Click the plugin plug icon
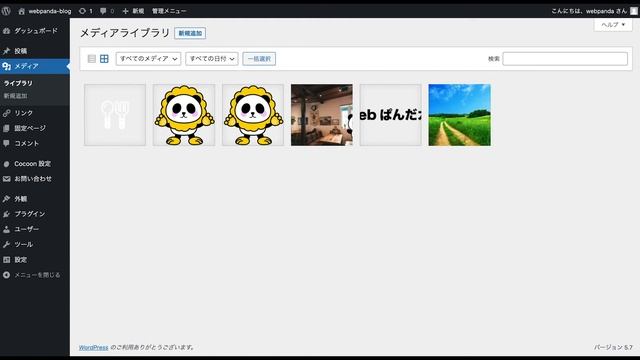Image resolution: width=640 pixels, height=360 pixels. (7, 214)
